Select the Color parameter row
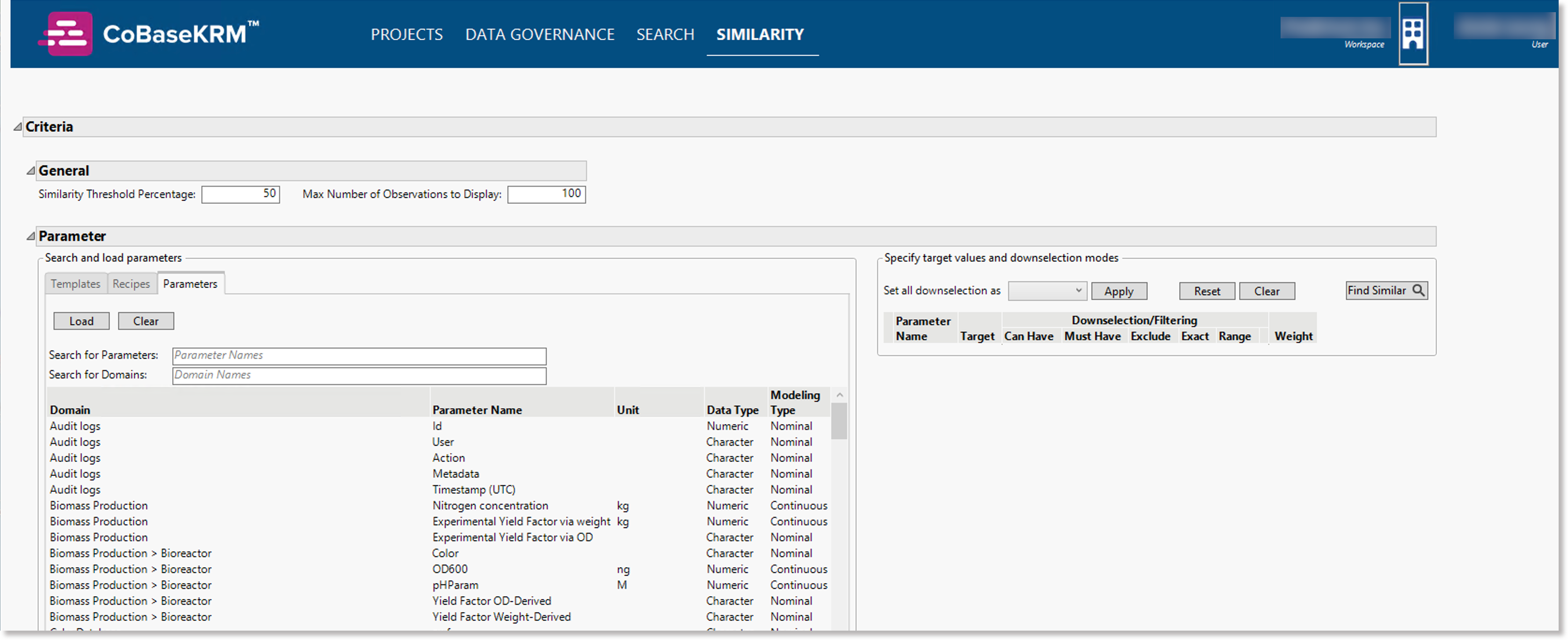This screenshot has height=640, width=1568. click(439, 553)
